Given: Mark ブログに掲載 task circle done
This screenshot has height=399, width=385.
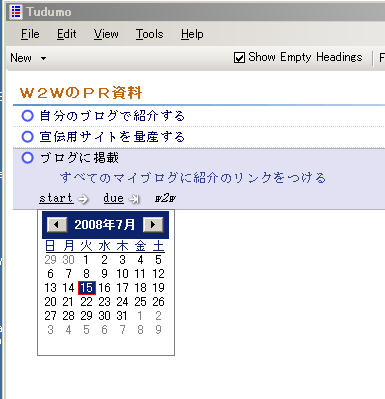Looking at the screenshot, I should (x=27, y=158).
